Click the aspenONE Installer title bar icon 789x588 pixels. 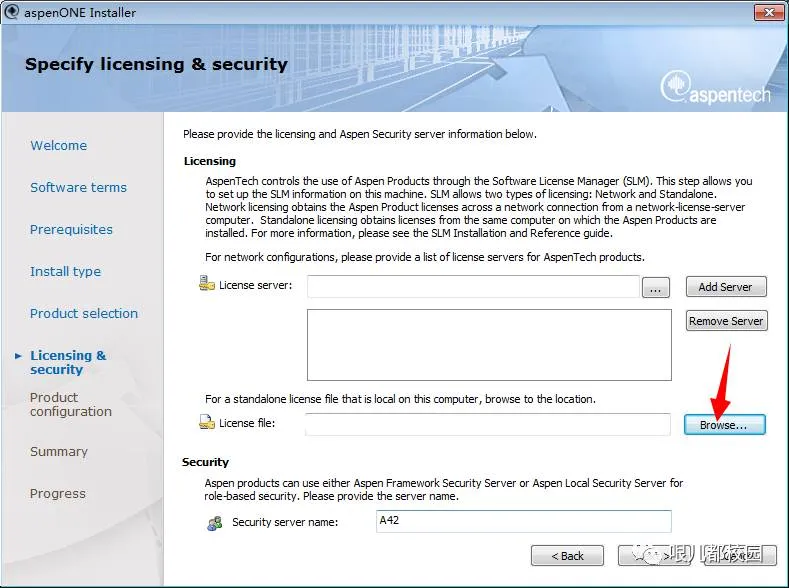tap(11, 12)
